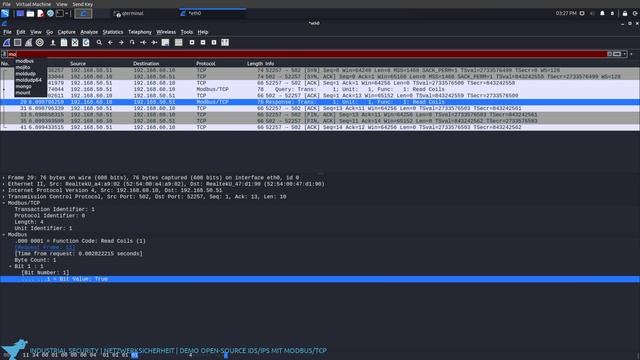Sort packets by Destination column

pyautogui.click(x=146, y=64)
